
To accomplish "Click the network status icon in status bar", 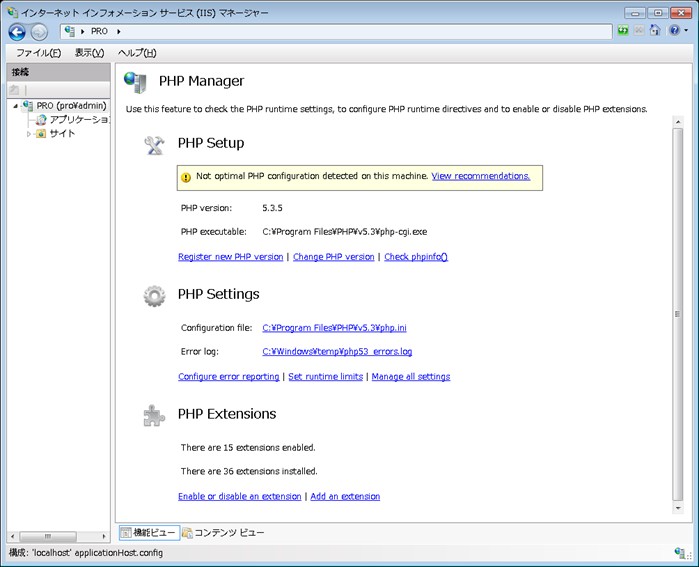I will click(x=680, y=553).
